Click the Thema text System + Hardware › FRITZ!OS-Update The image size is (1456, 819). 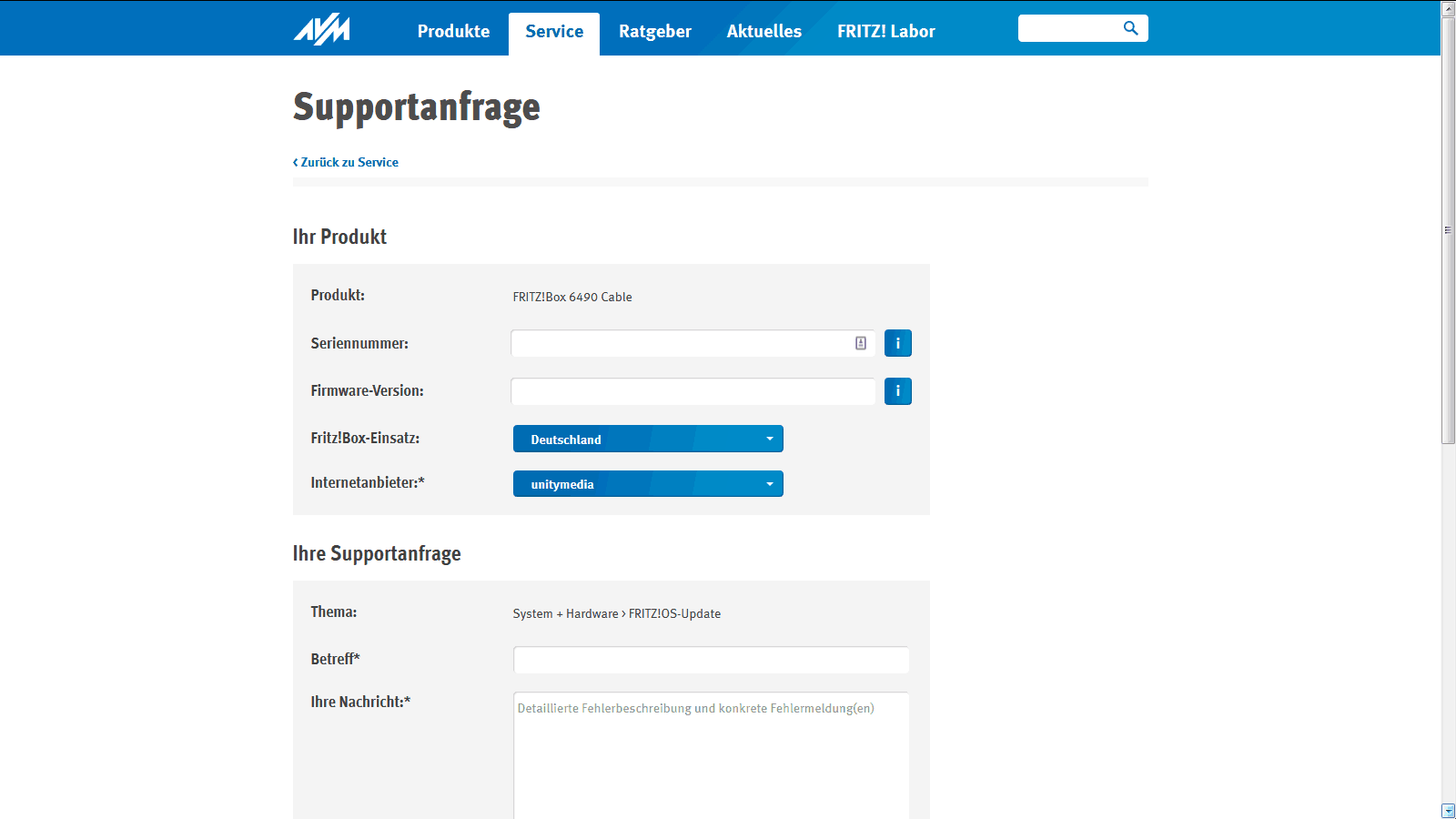coord(617,613)
